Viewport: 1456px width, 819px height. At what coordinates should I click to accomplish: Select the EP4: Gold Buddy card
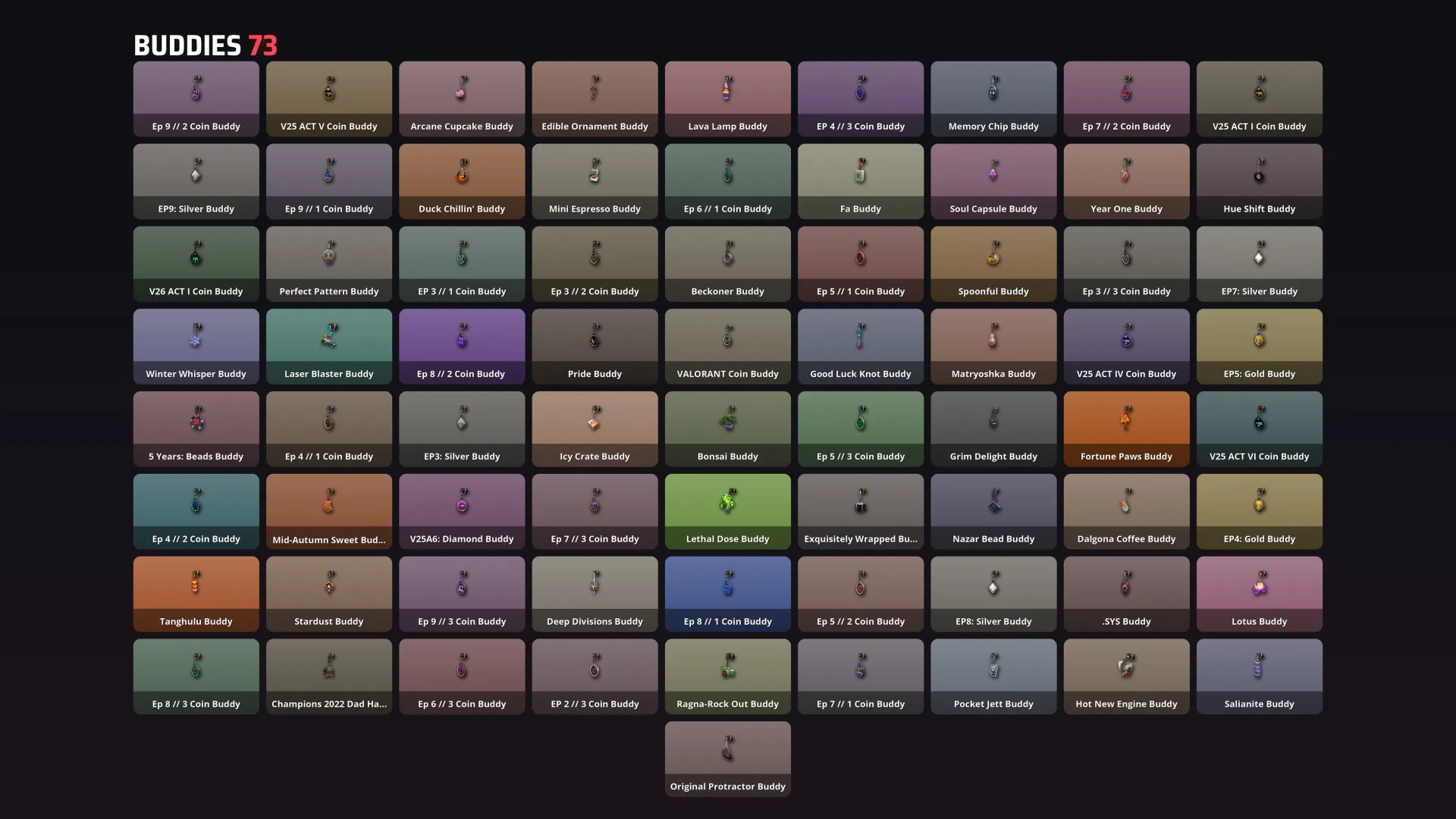1260,512
